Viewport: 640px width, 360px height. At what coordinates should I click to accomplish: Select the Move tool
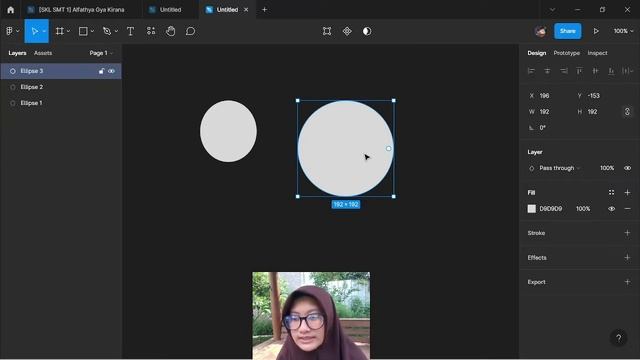pos(34,31)
